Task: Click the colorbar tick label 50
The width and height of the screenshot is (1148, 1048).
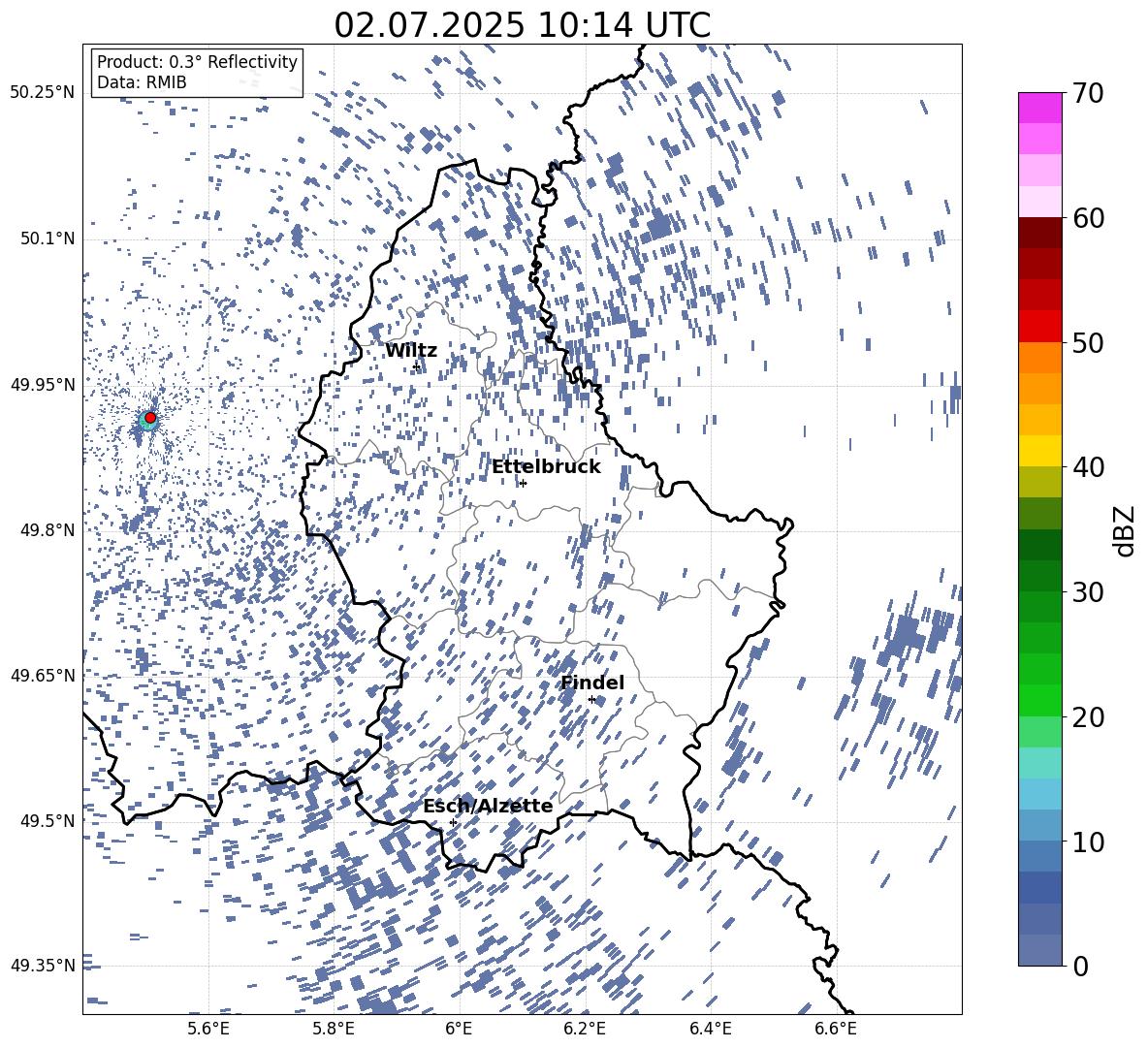Action: tap(1088, 342)
